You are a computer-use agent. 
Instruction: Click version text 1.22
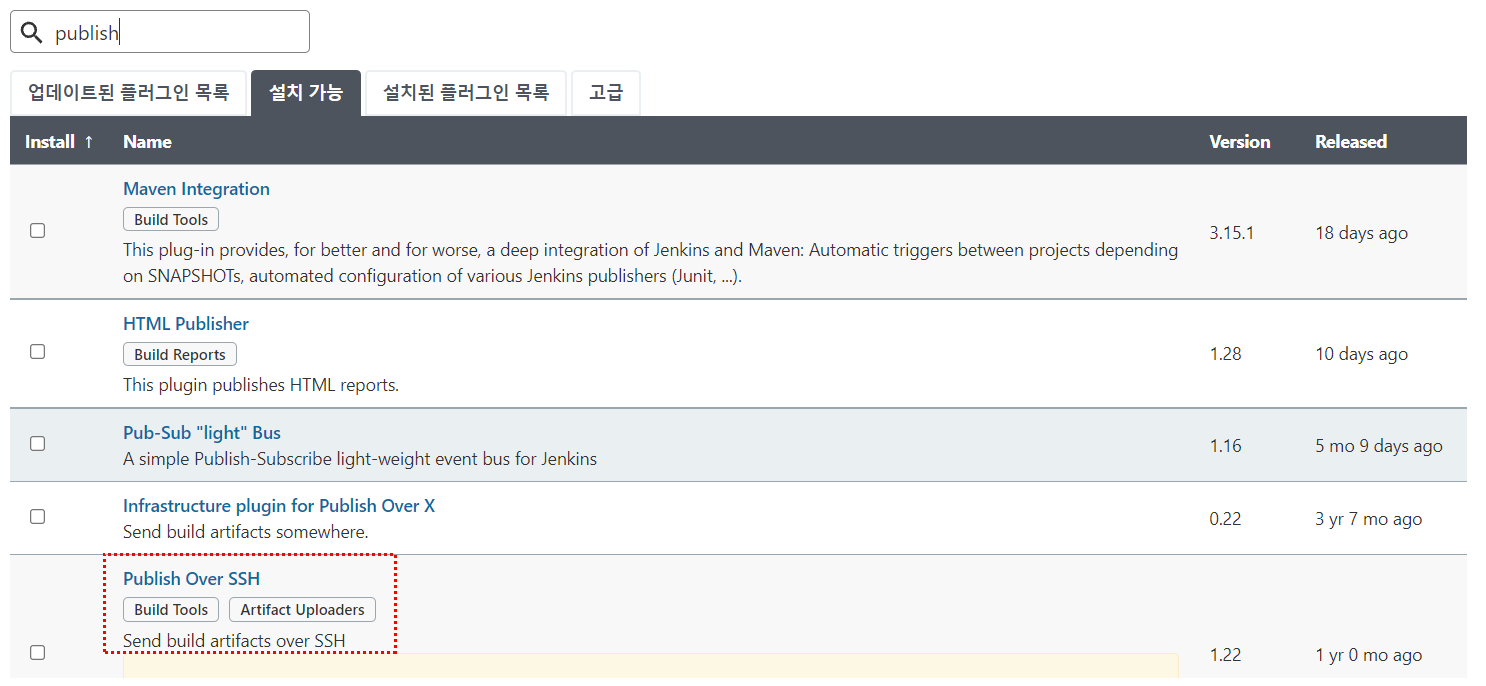tap(1225, 655)
